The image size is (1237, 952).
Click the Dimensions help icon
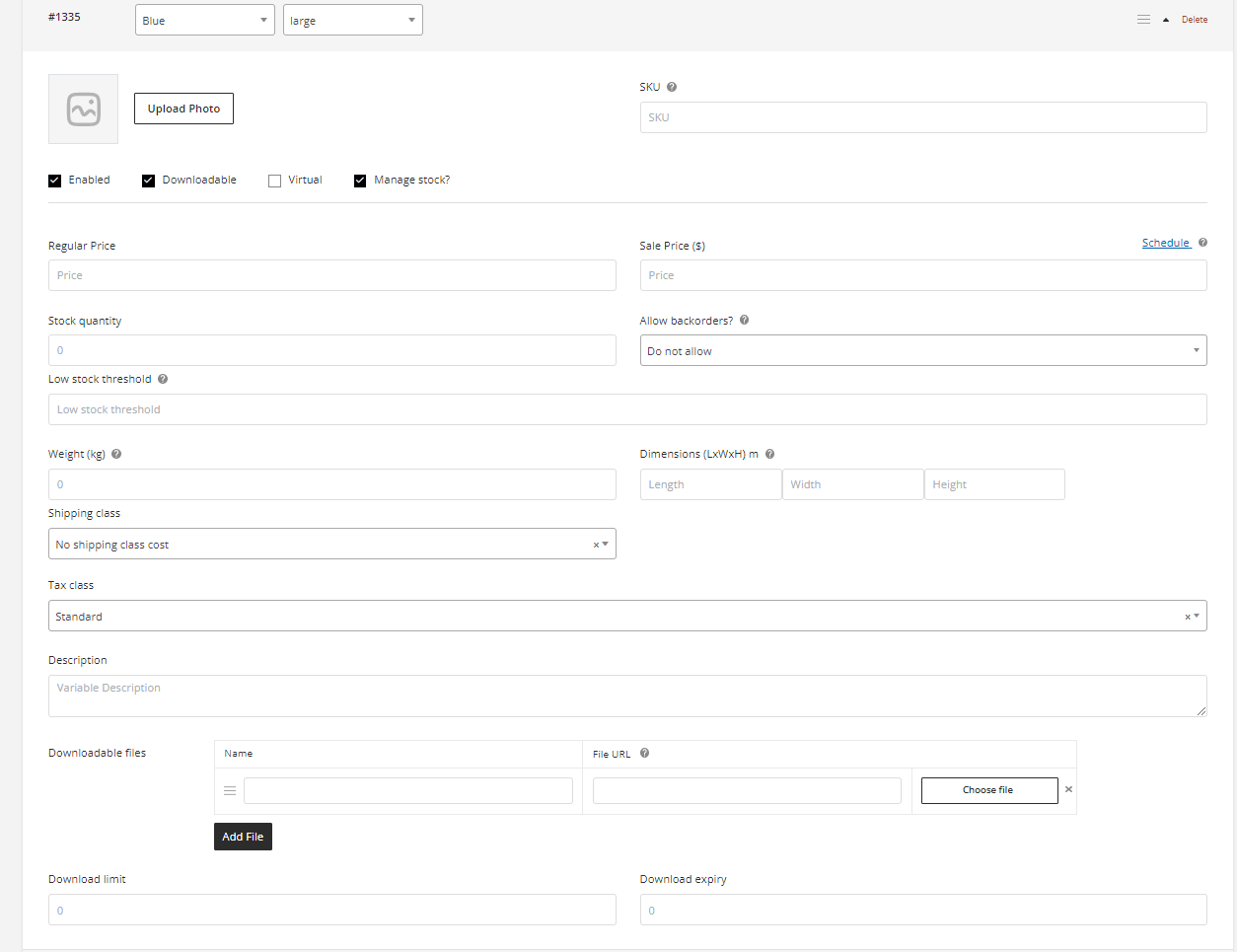(x=769, y=454)
